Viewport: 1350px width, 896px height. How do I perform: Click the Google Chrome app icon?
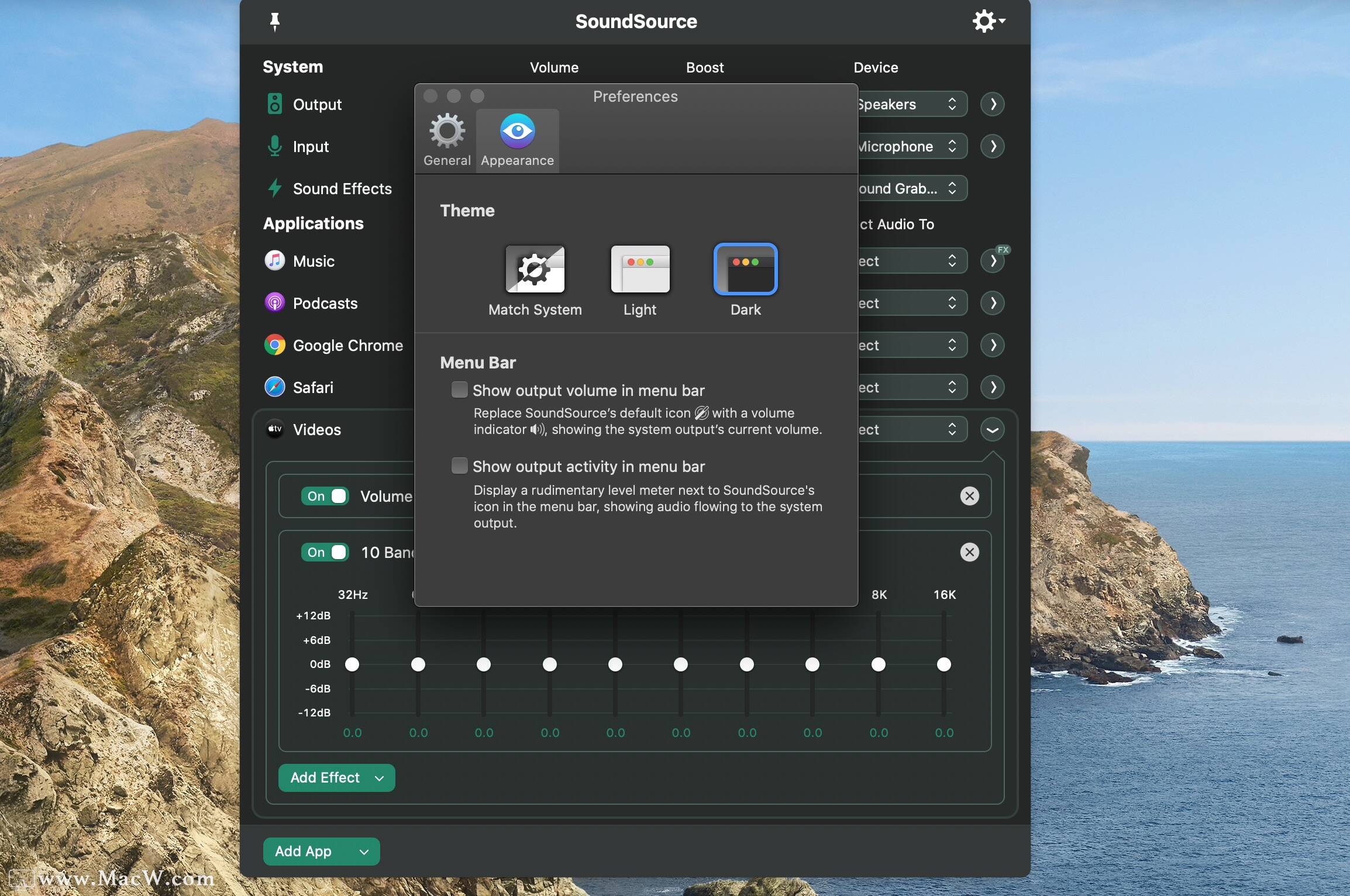(x=274, y=345)
